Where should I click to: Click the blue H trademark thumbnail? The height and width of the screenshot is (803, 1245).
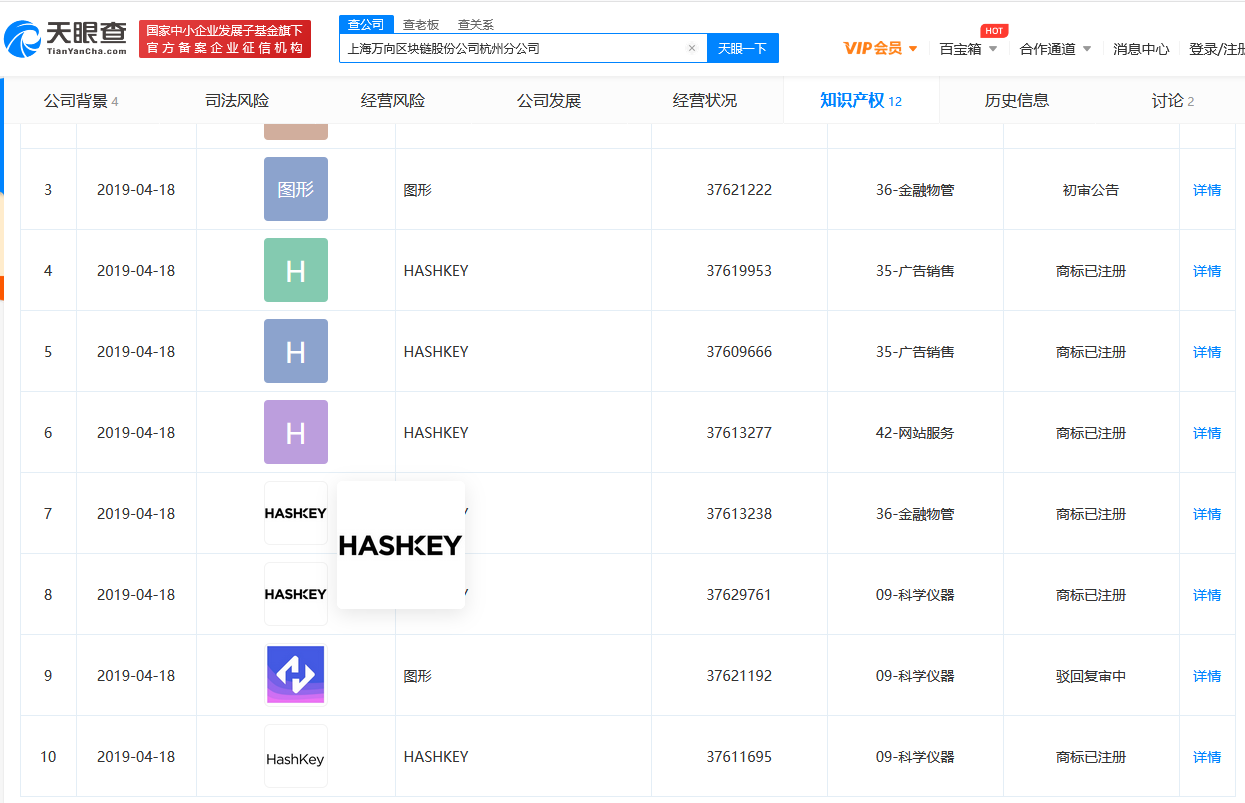pos(295,351)
